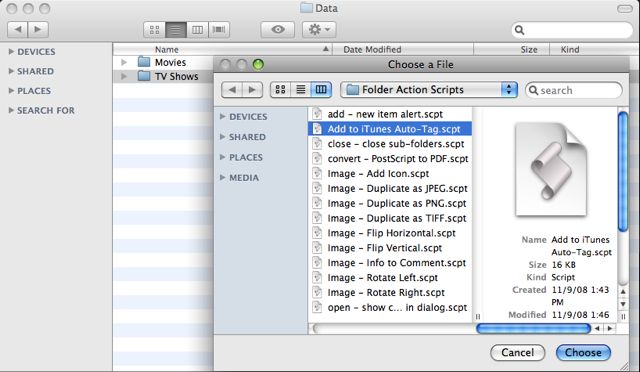Select close - close sub-folders.scpt
Screen dimensions: 640x372
[x=390, y=144]
